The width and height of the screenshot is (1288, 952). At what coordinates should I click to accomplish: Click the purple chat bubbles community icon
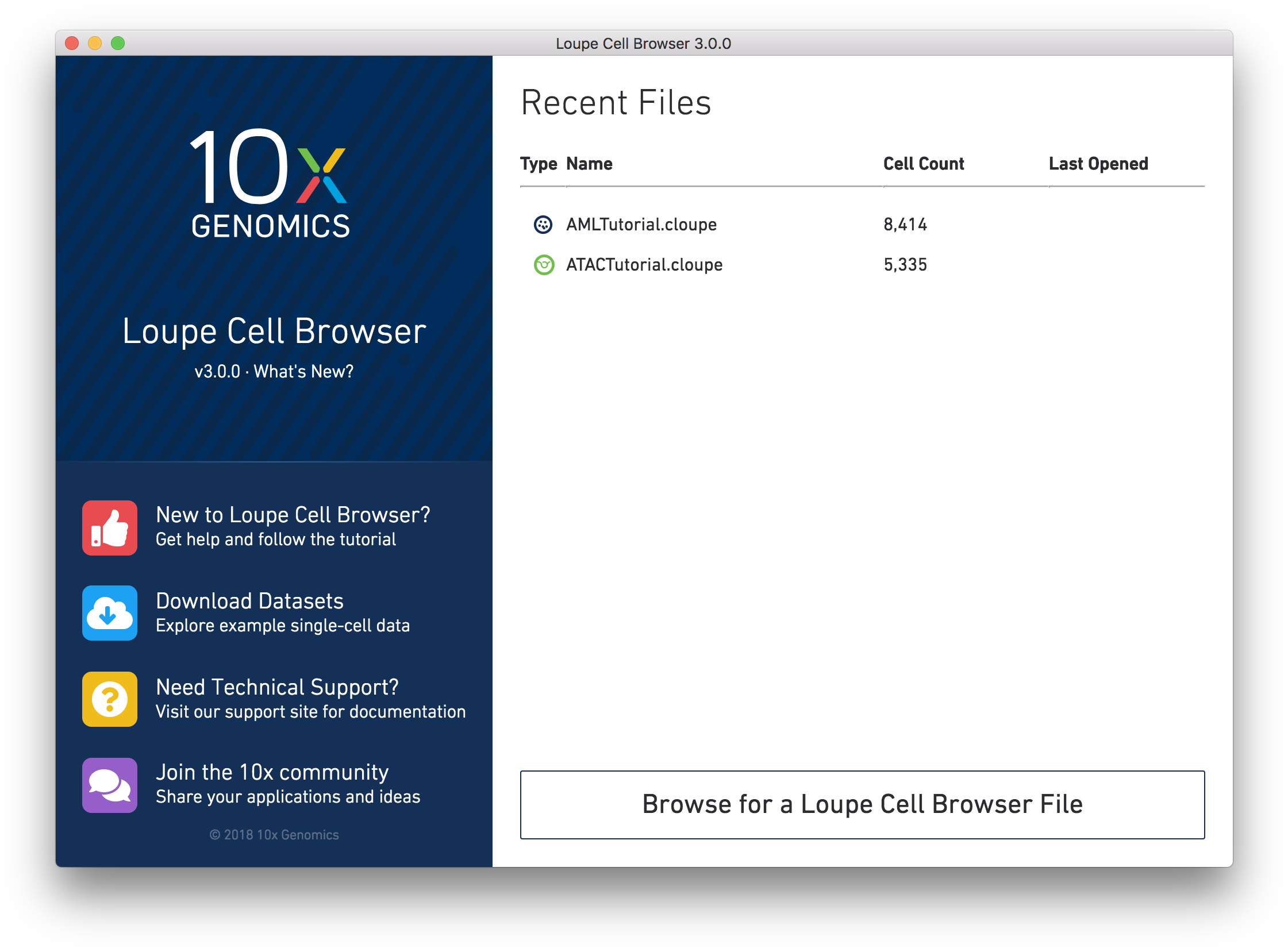point(110,785)
